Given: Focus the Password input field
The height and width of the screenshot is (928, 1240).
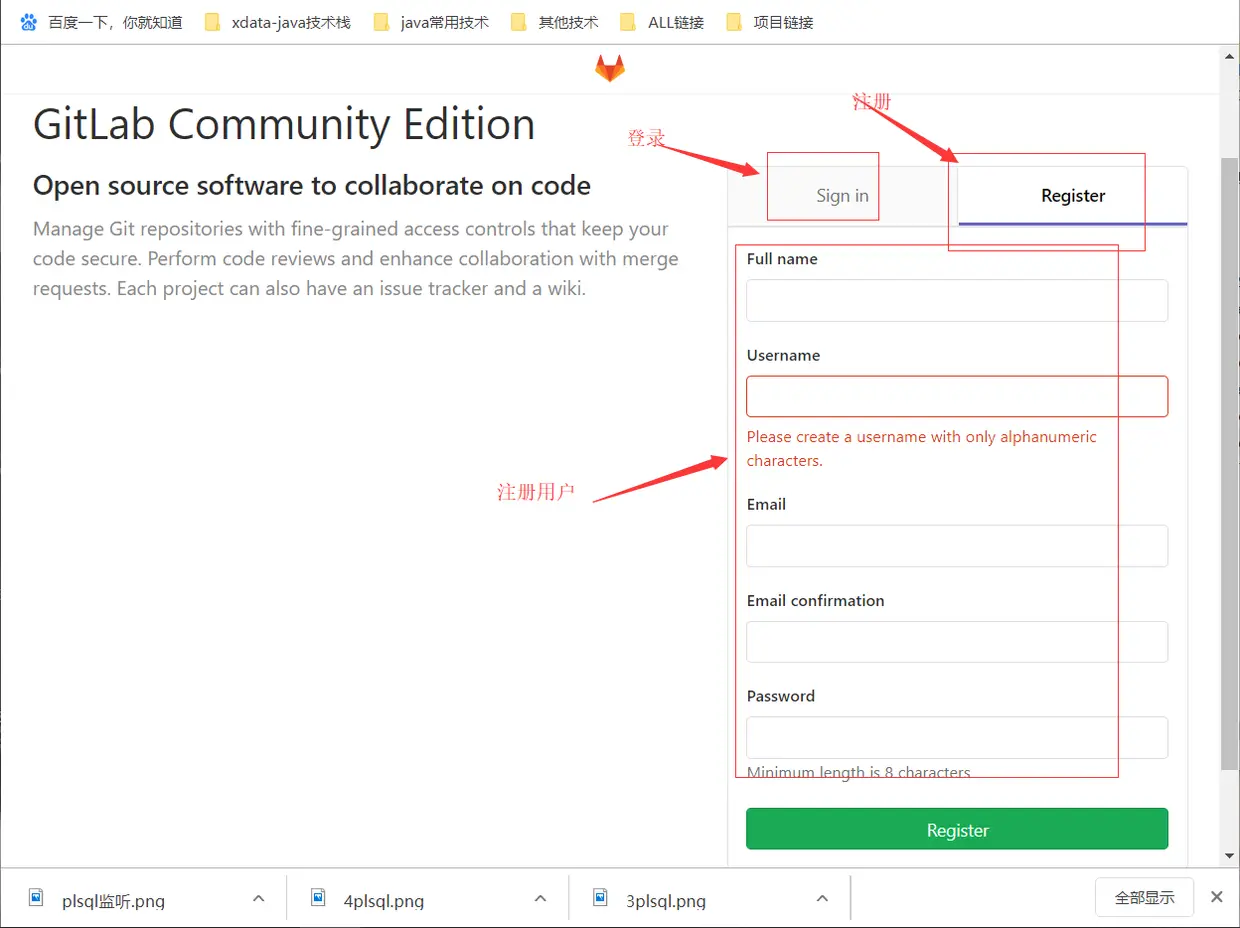Looking at the screenshot, I should [957, 737].
